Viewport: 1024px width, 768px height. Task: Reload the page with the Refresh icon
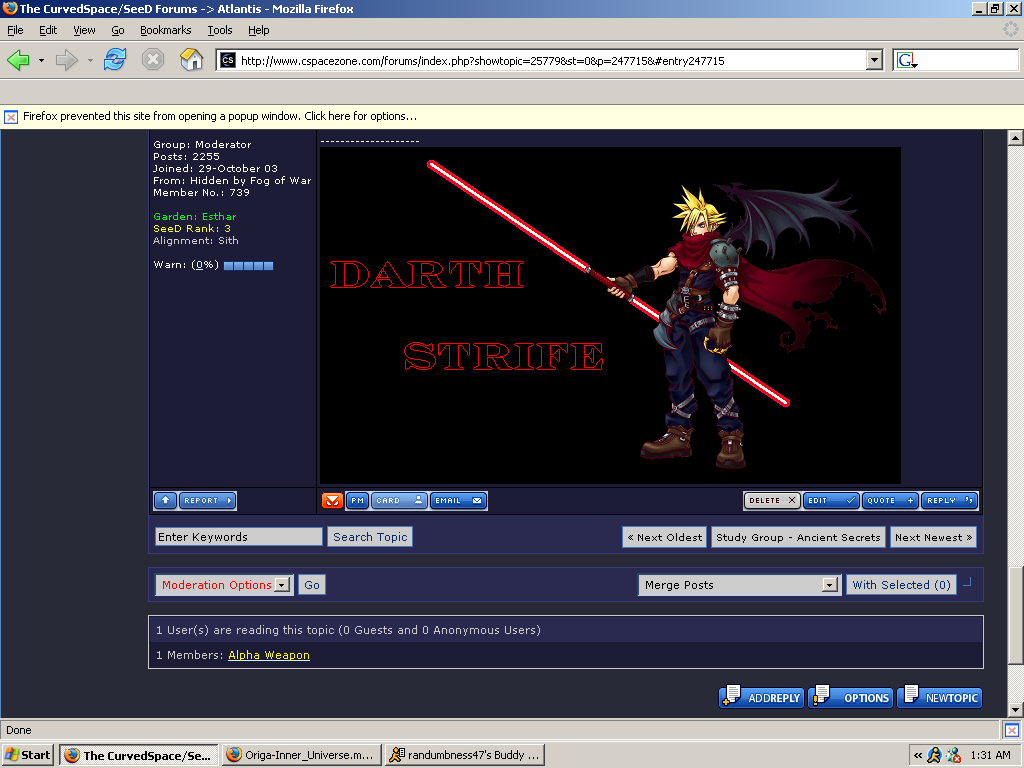click(x=115, y=59)
